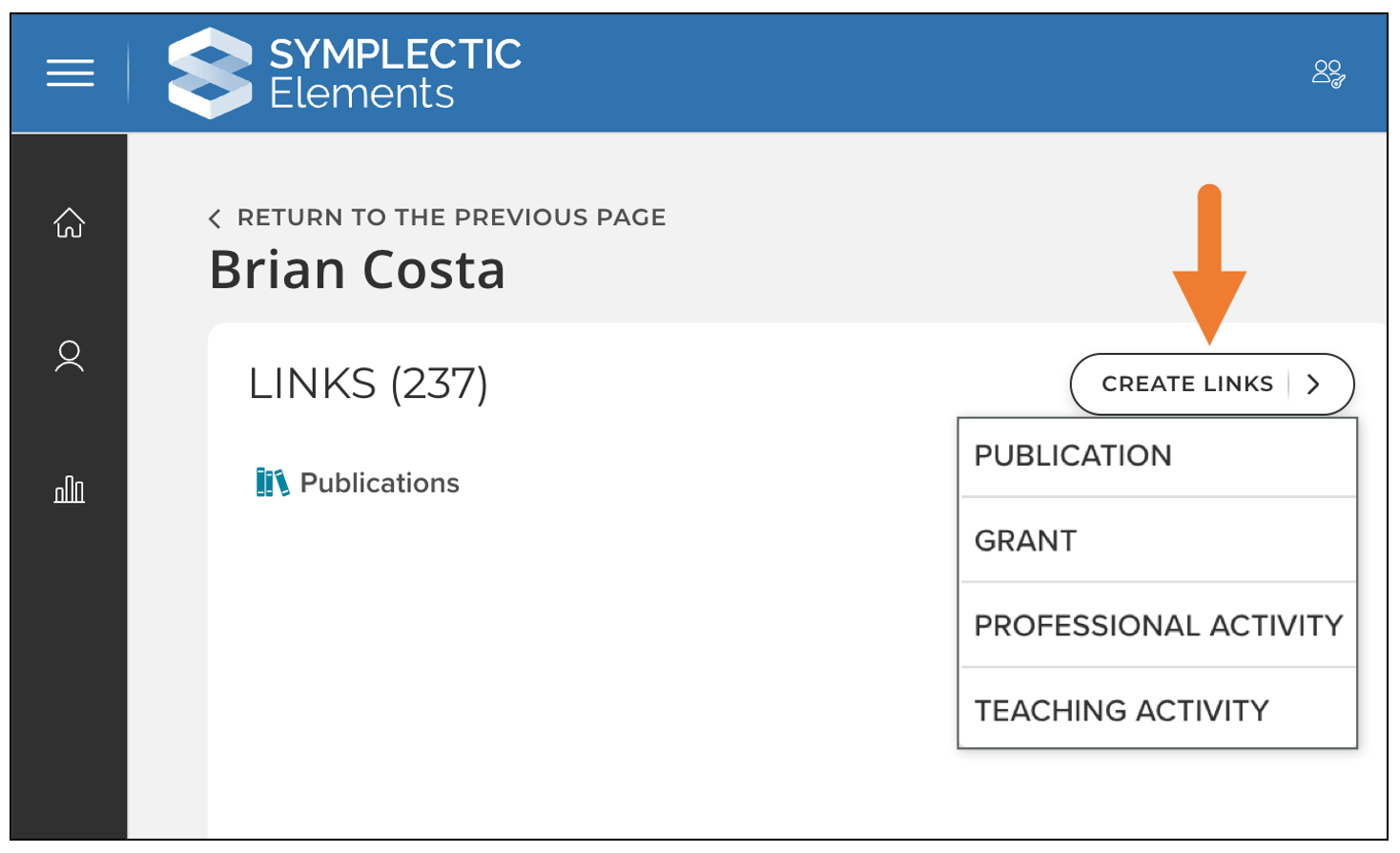This screenshot has width=1400, height=853.
Task: Click the Create Links button
Action: click(x=1187, y=384)
